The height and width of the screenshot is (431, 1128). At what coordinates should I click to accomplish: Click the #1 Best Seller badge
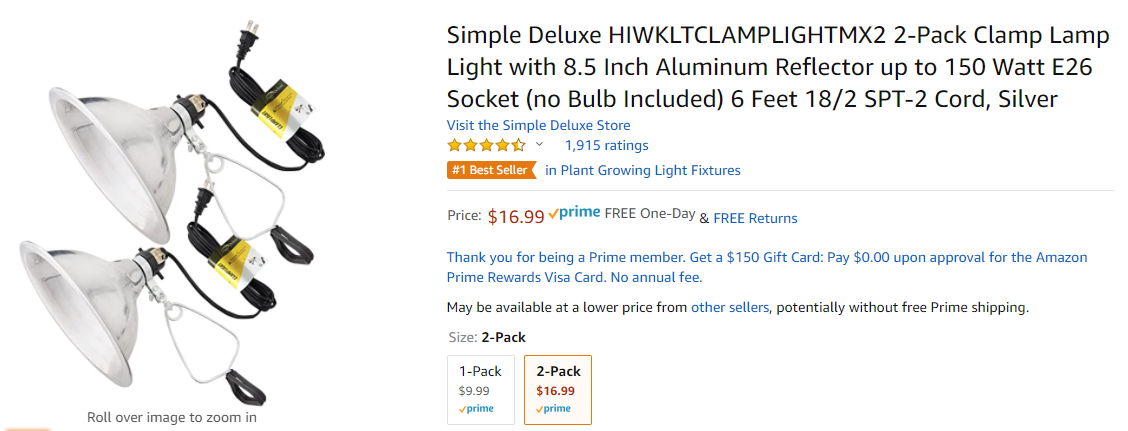pyautogui.click(x=492, y=171)
